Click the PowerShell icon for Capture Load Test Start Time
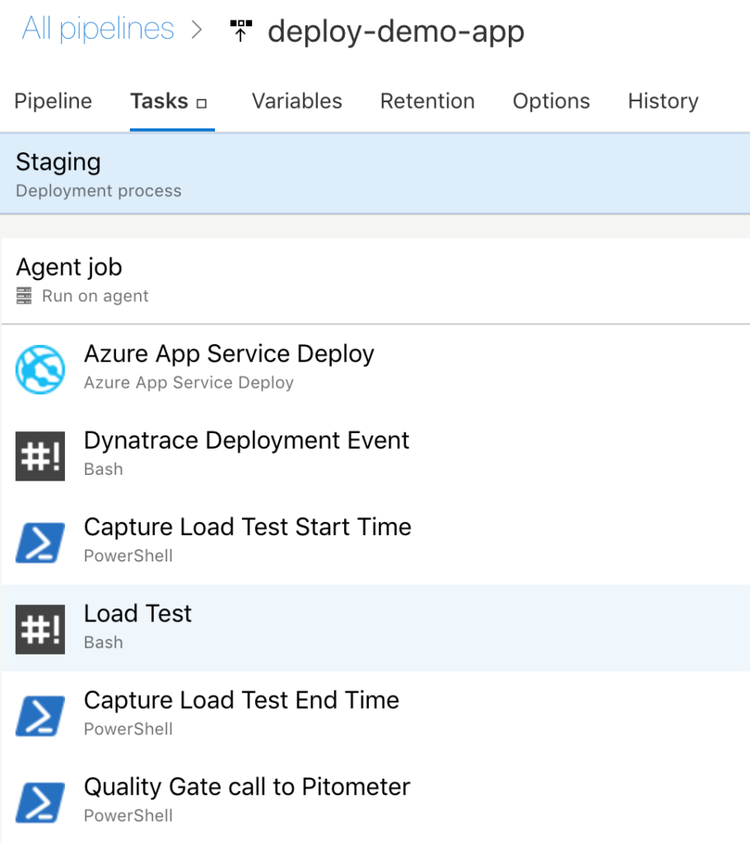 tap(41, 541)
